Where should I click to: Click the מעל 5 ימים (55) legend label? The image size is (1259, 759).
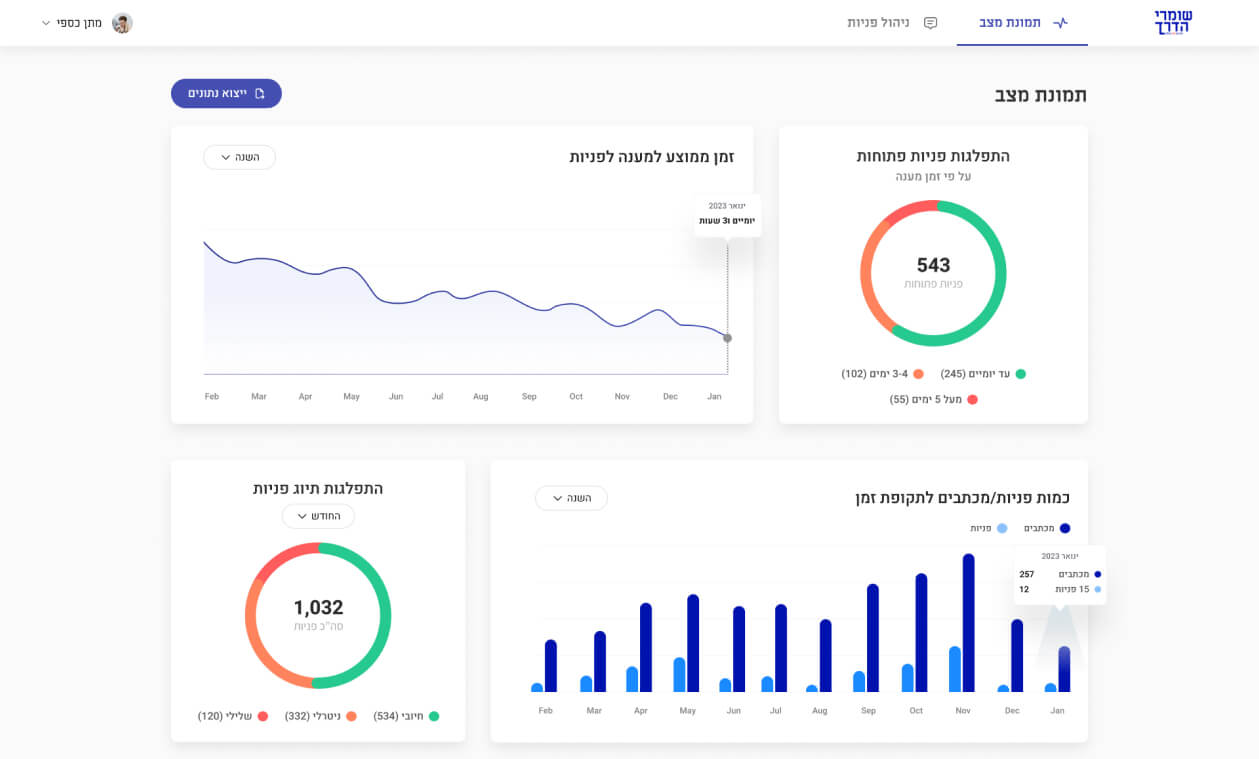(925, 399)
